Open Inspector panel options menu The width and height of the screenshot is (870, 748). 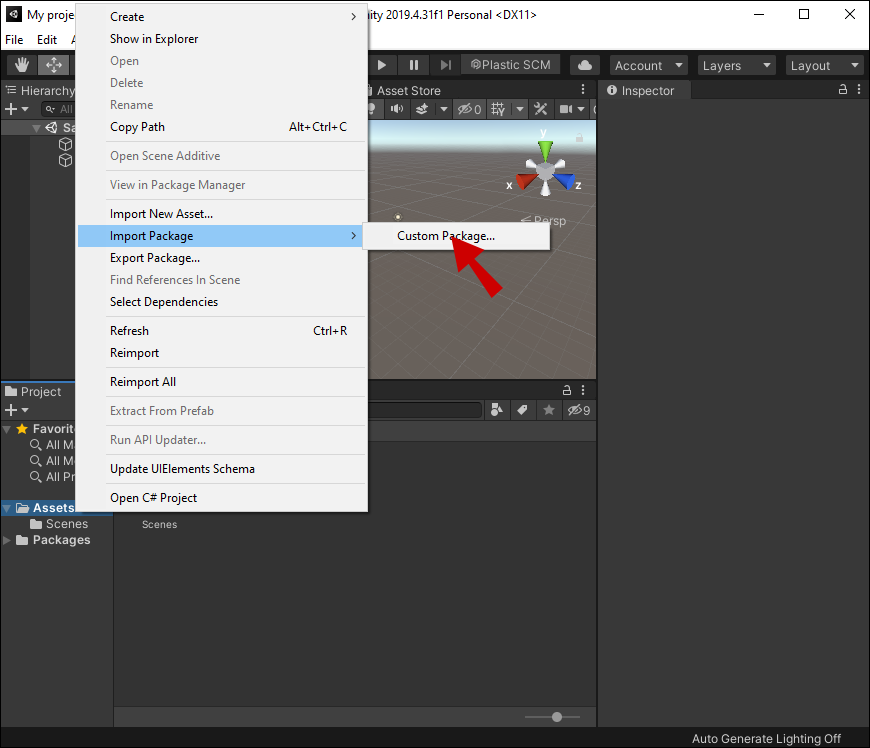859,89
